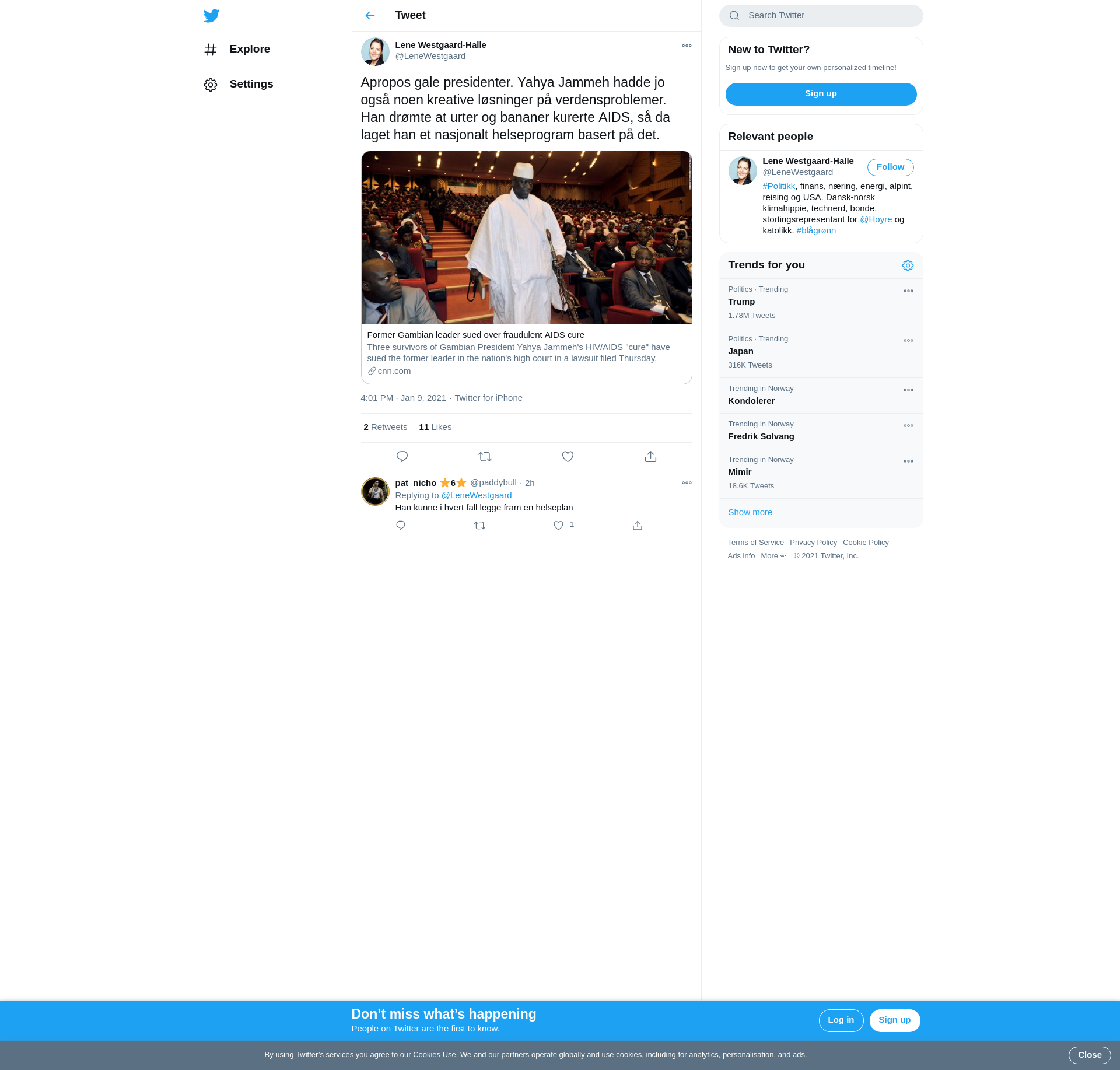The height and width of the screenshot is (1070, 1120).
Task: Close the cookie notice
Action: (x=1089, y=1055)
